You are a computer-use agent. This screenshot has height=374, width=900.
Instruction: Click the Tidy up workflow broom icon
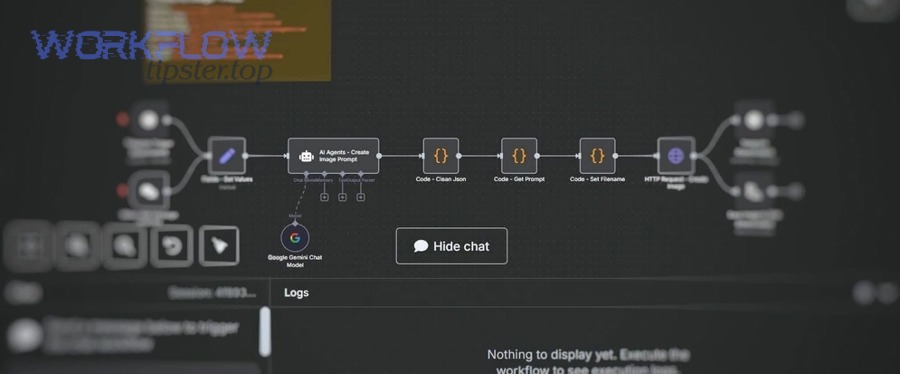coord(219,246)
